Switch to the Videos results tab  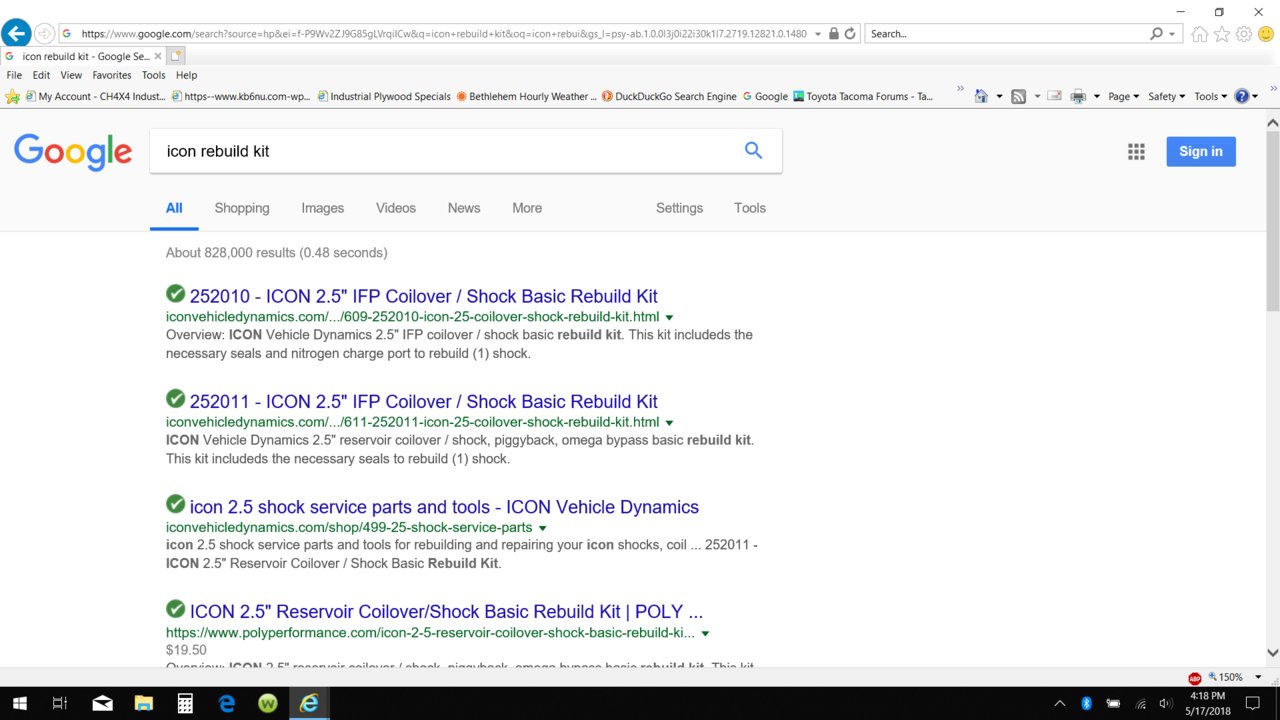coord(396,208)
